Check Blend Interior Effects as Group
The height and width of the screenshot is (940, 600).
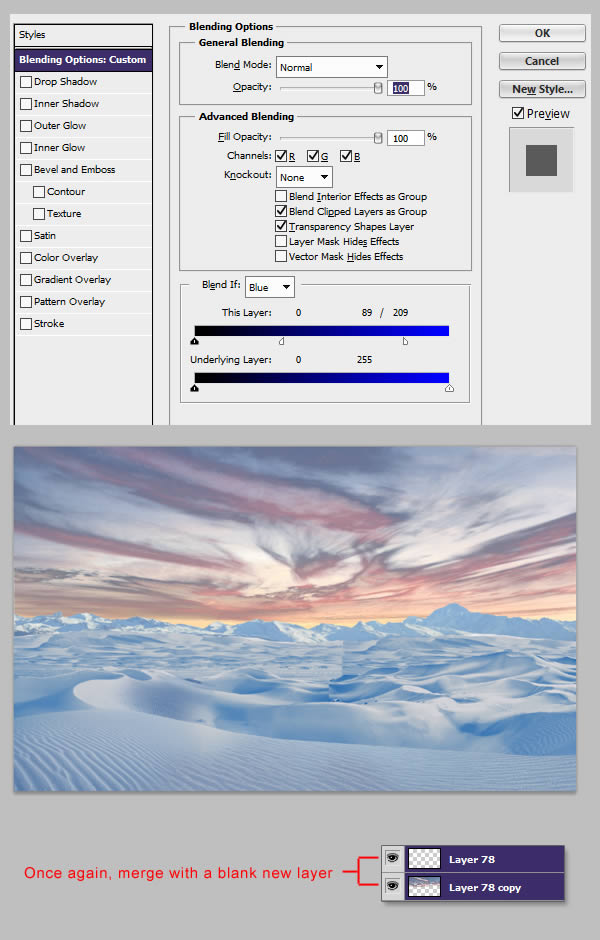[x=281, y=196]
